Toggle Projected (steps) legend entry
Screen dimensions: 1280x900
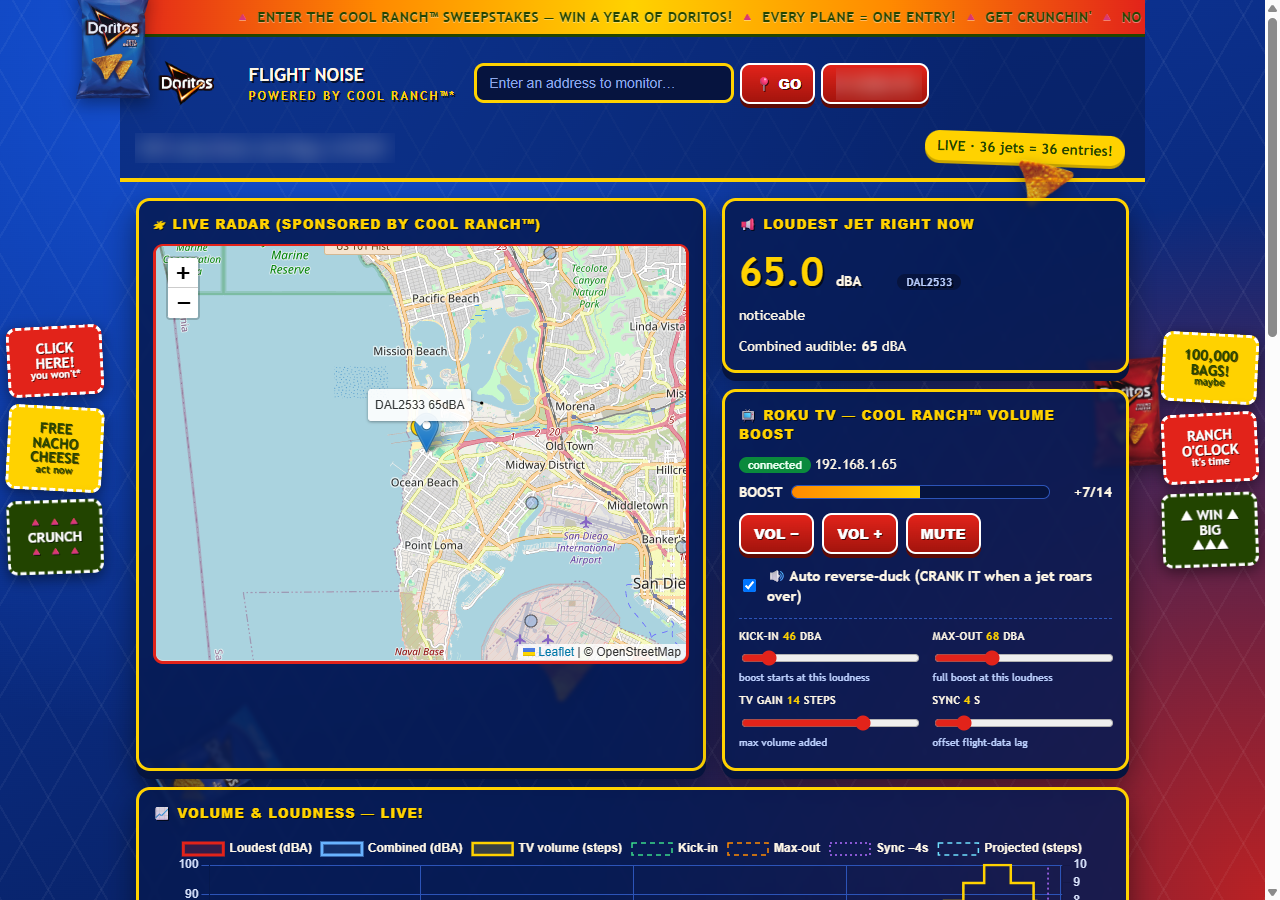[1010, 848]
